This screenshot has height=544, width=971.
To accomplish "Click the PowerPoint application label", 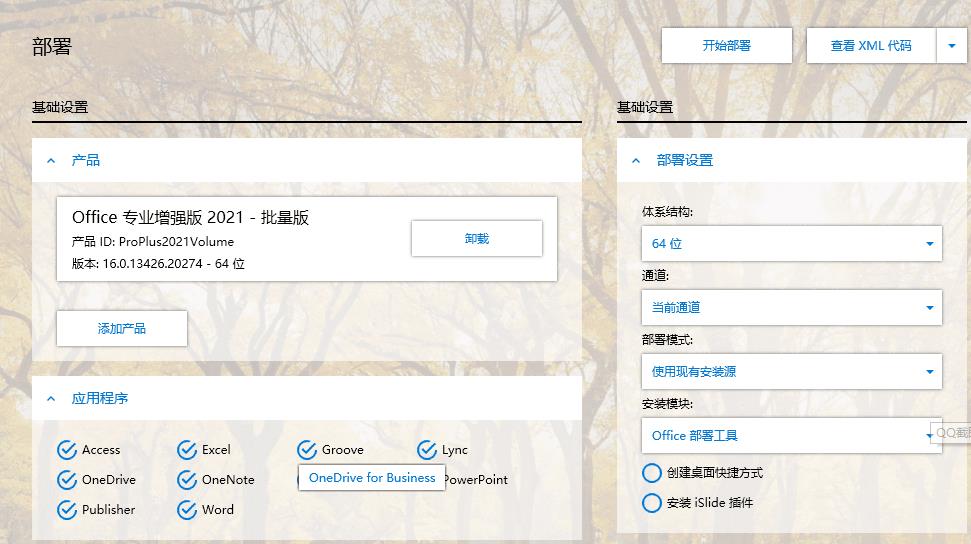I will [476, 480].
